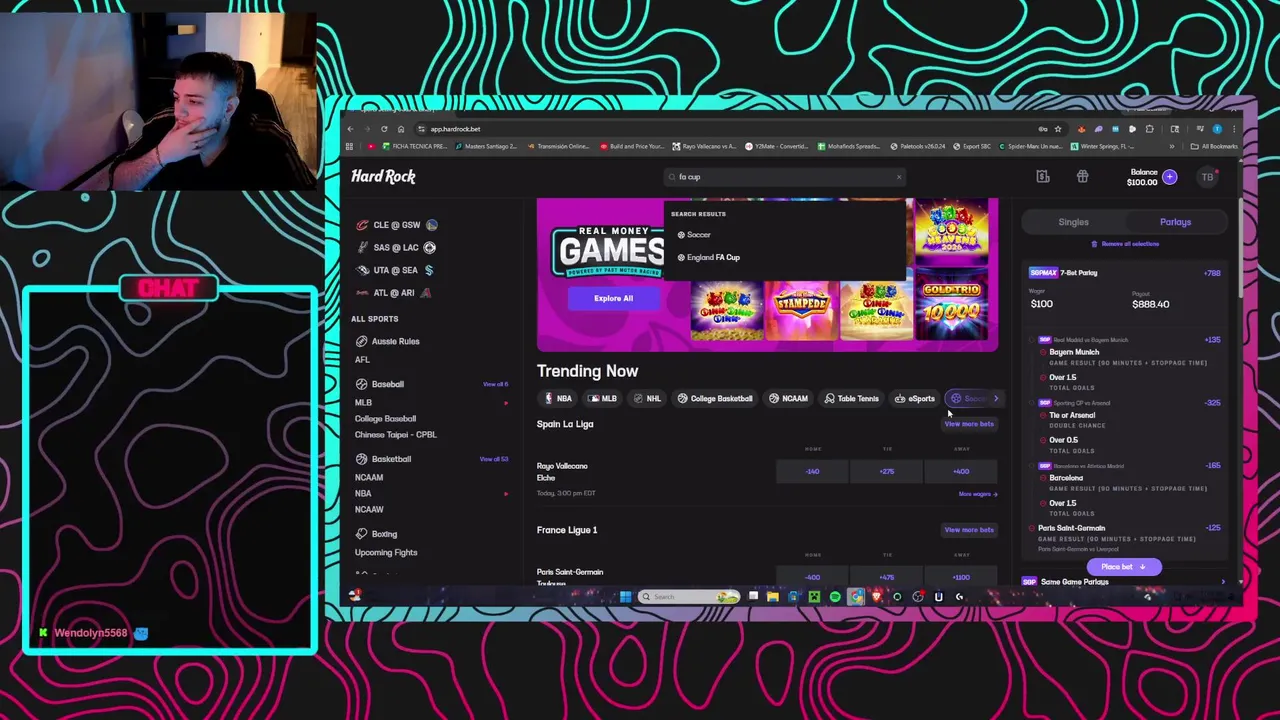Click View more bets for Spain La Liga
Screen dimensions: 1280x720
tap(969, 424)
